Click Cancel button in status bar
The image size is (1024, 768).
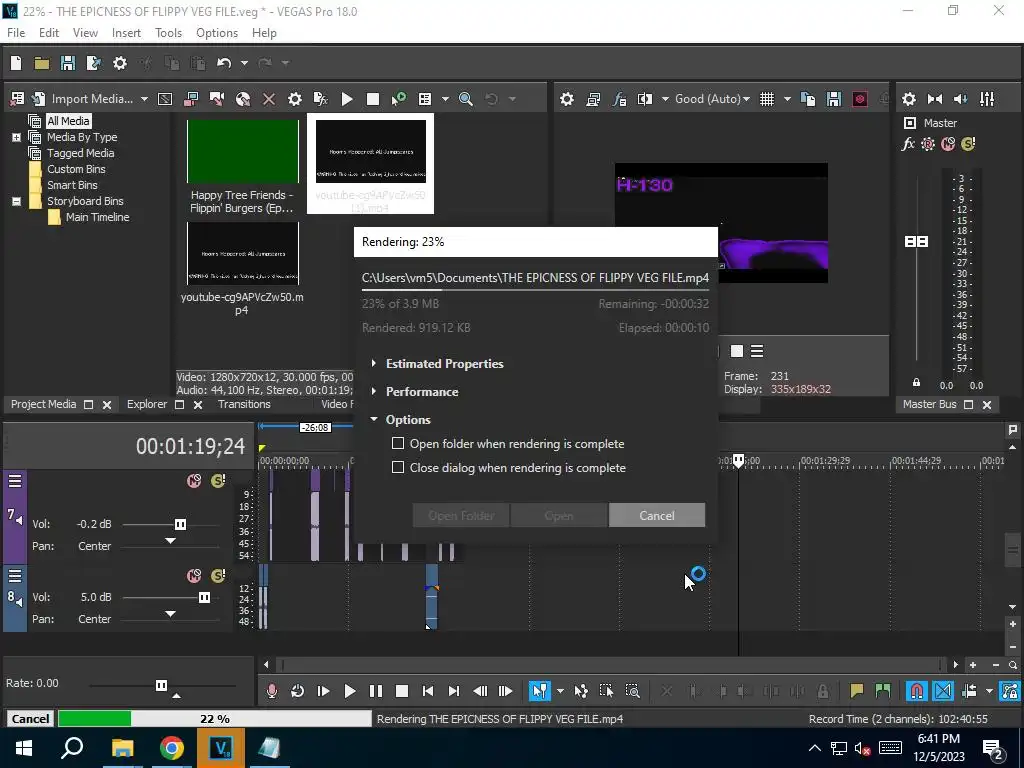(x=30, y=718)
